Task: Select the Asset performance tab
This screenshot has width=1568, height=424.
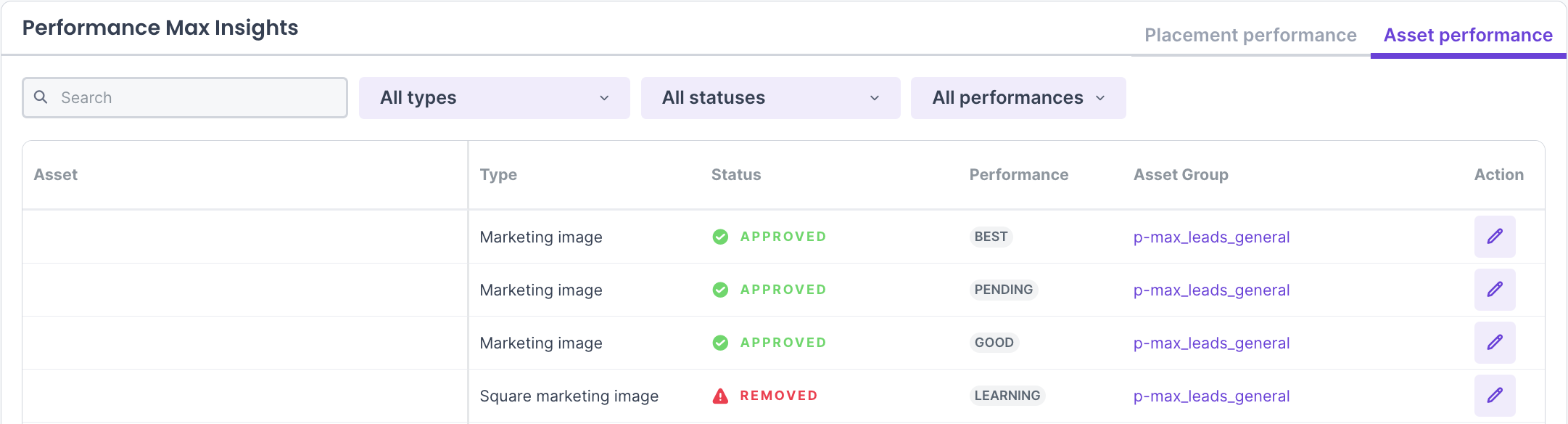Action: tap(1467, 35)
